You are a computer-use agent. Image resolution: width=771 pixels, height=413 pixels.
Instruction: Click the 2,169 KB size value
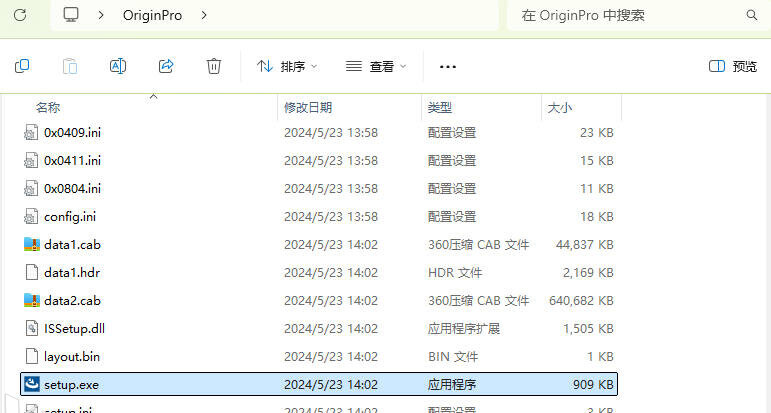[588, 273]
